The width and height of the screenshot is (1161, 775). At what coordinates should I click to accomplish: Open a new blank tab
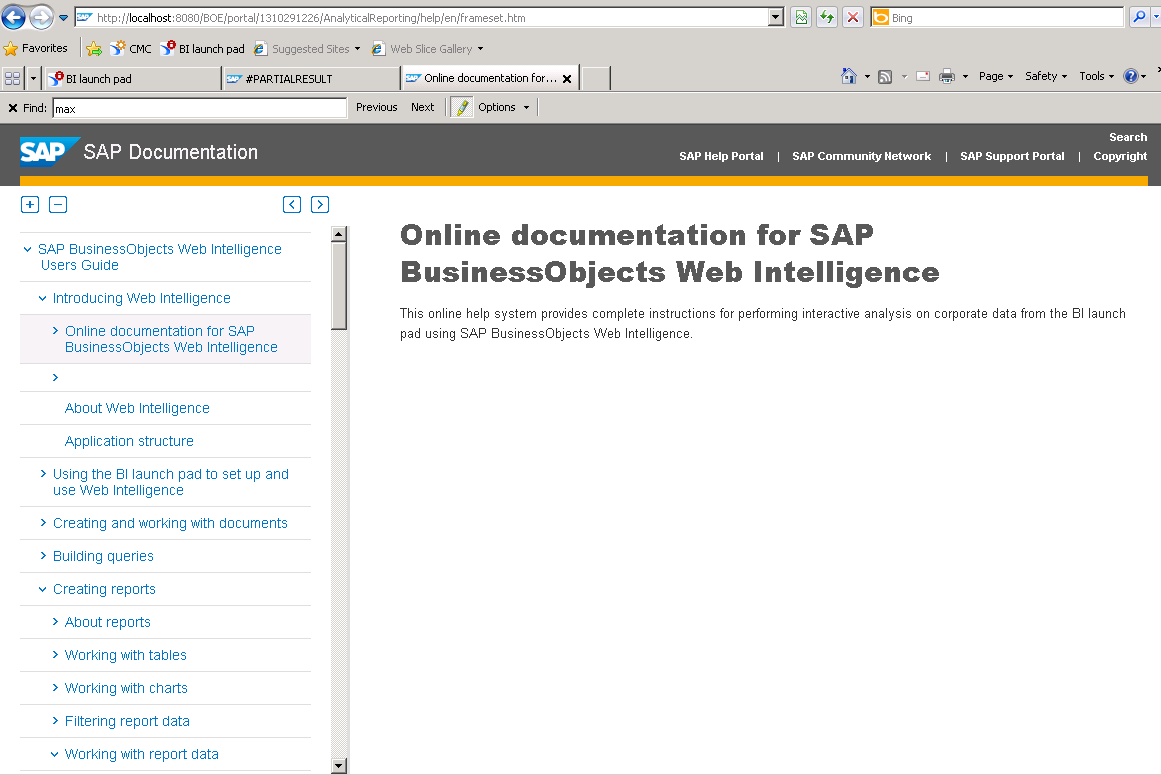(x=596, y=78)
